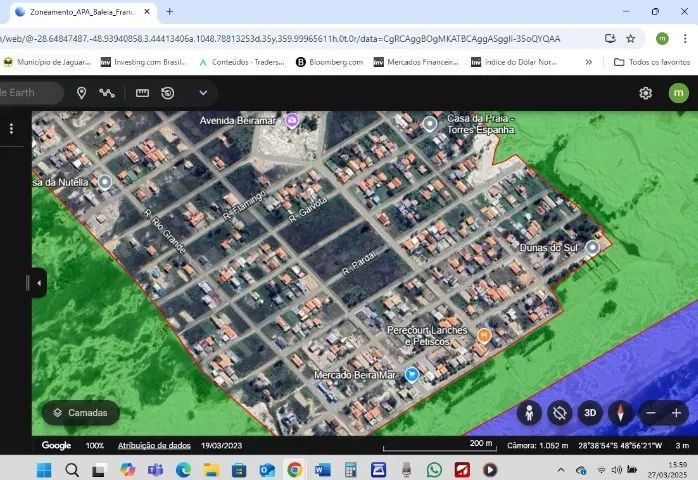Open Chrome profile avatar

click(662, 39)
